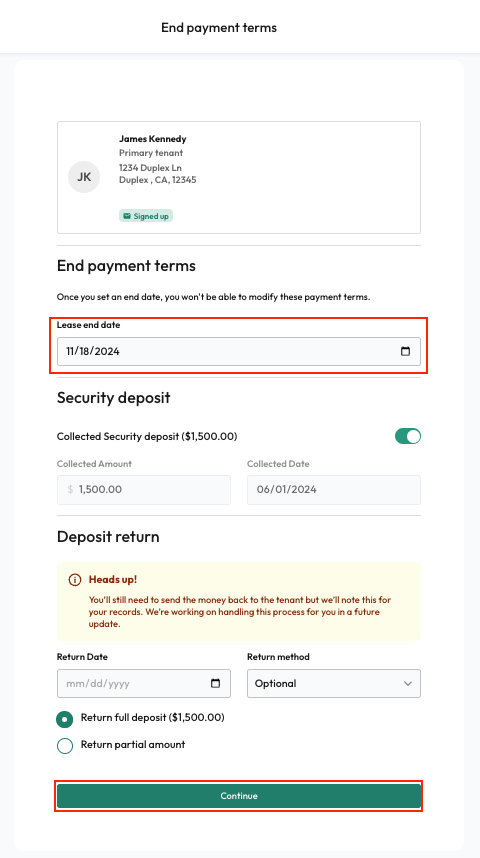This screenshot has height=858, width=480.
Task: Click the Return Date mm/dd/yyyy field
Action: tap(144, 683)
